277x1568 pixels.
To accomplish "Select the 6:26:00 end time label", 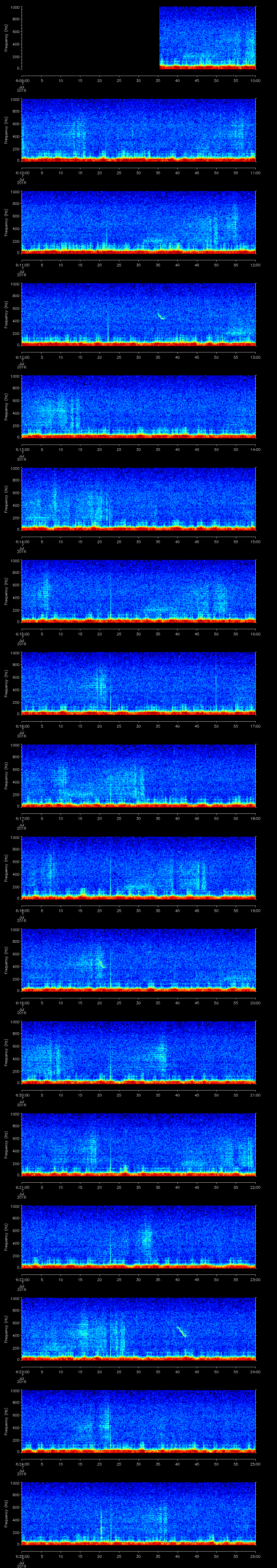I will pos(256,1556).
